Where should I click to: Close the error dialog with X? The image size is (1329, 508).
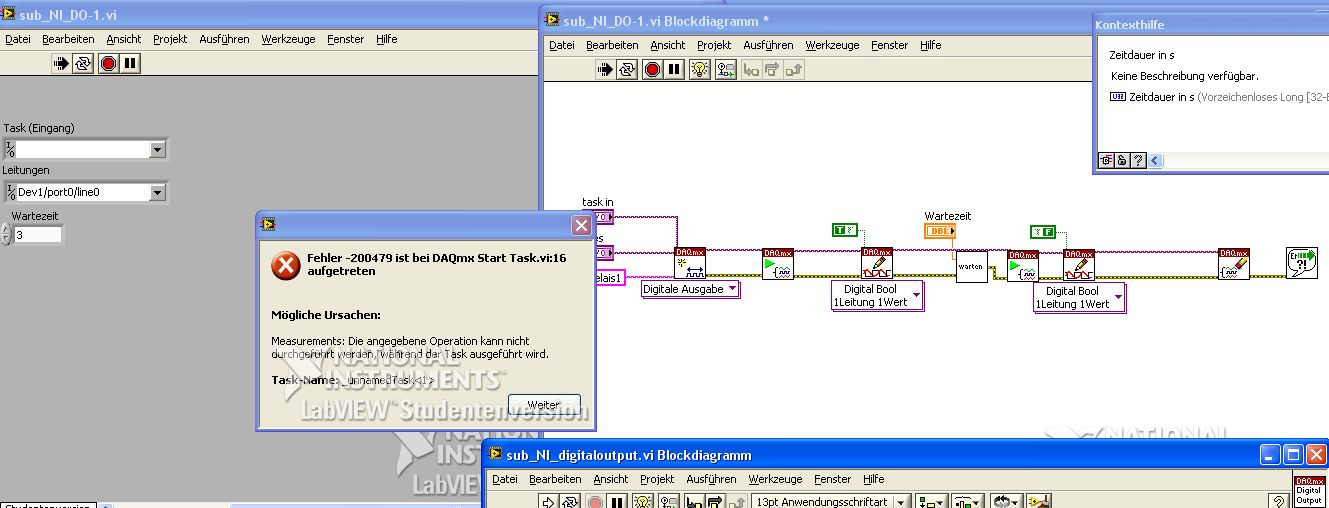[x=581, y=226]
